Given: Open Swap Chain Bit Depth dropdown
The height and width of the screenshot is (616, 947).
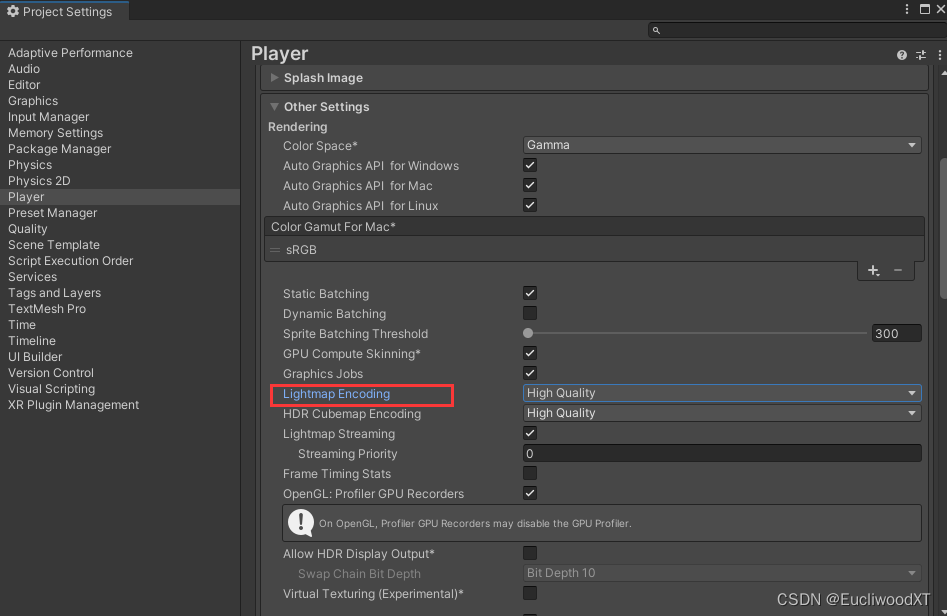Looking at the screenshot, I should pyautogui.click(x=722, y=573).
